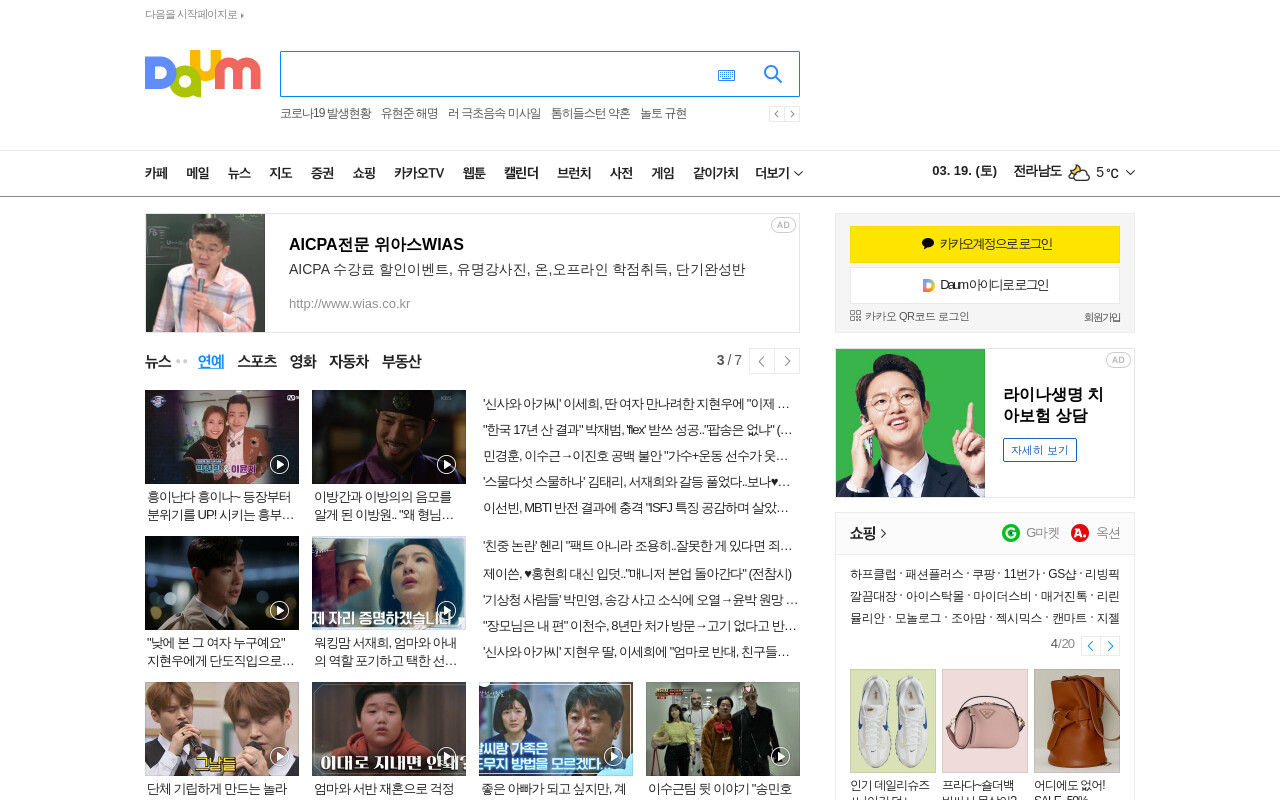Open 뉴스 in navigation bar
Image resolution: width=1280 pixels, height=800 pixels.
[x=239, y=173]
